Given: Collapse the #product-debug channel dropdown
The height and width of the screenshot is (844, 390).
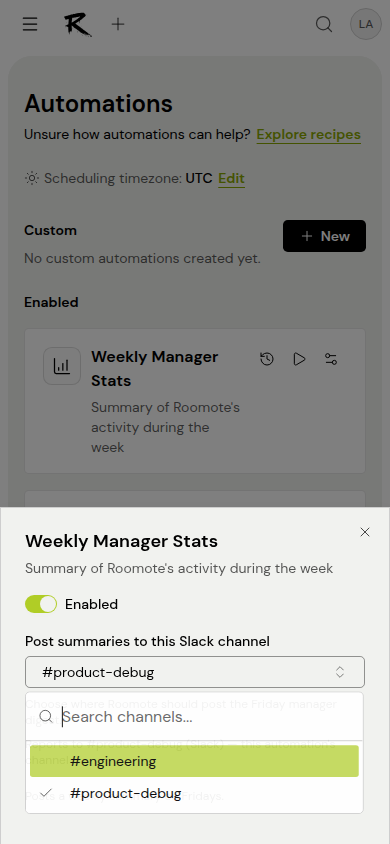Looking at the screenshot, I should tap(195, 672).
